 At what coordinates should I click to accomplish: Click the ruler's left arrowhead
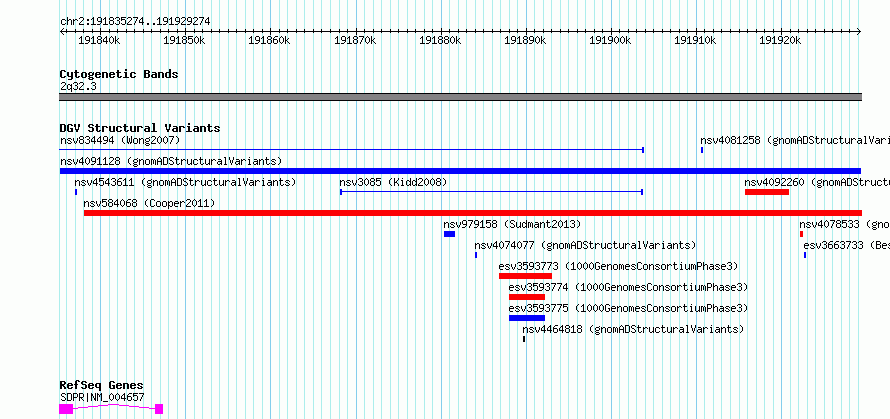tap(62, 32)
